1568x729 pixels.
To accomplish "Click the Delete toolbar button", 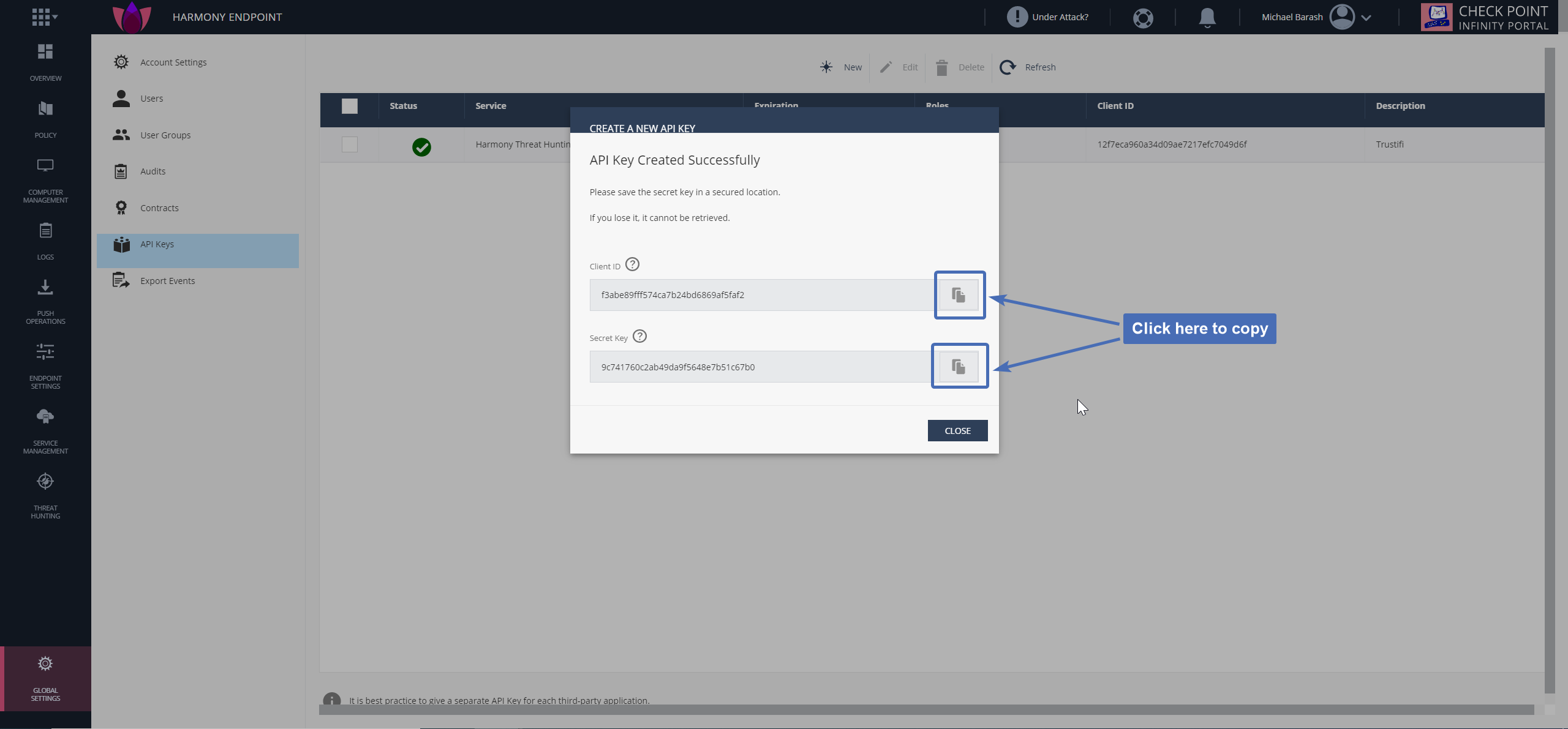I will coord(960,67).
